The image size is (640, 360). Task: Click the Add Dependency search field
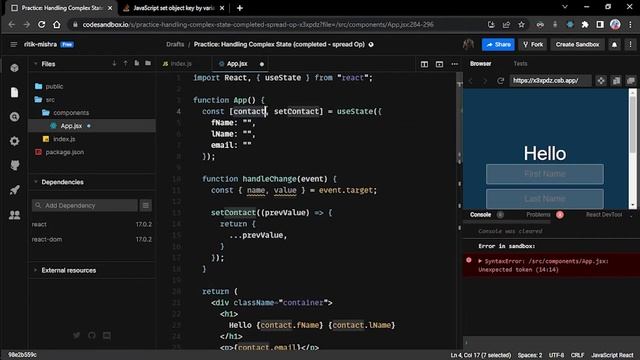[85, 205]
